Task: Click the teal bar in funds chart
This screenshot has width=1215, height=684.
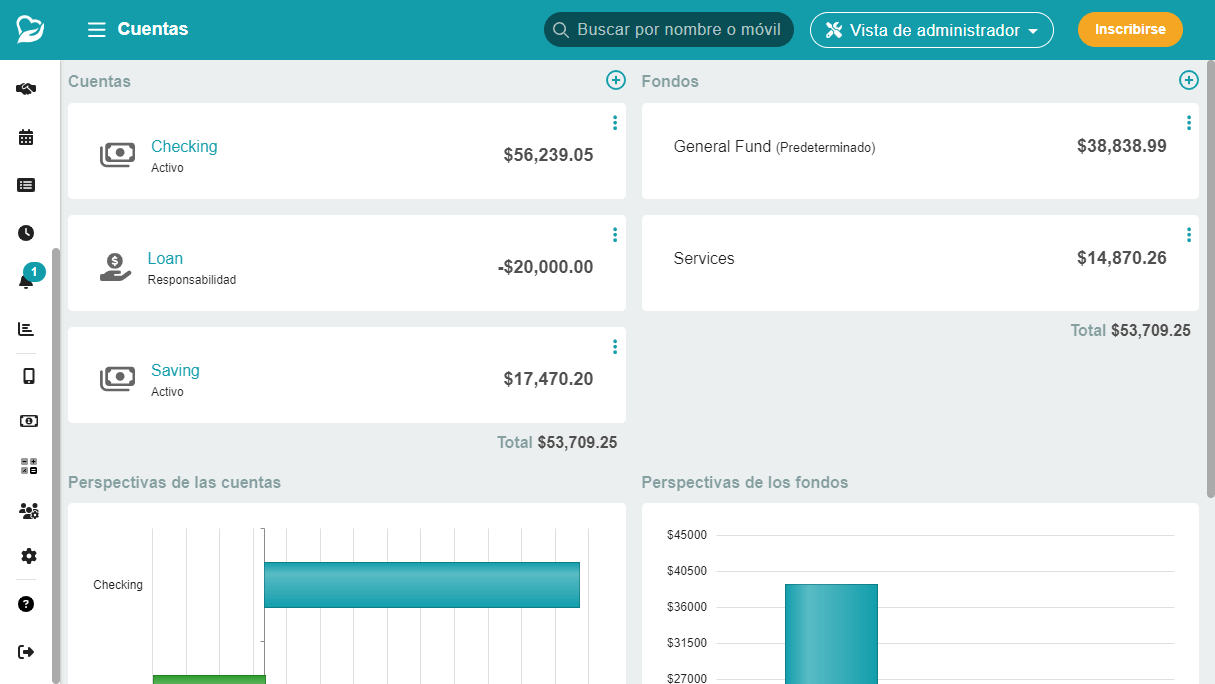Action: [x=831, y=634]
